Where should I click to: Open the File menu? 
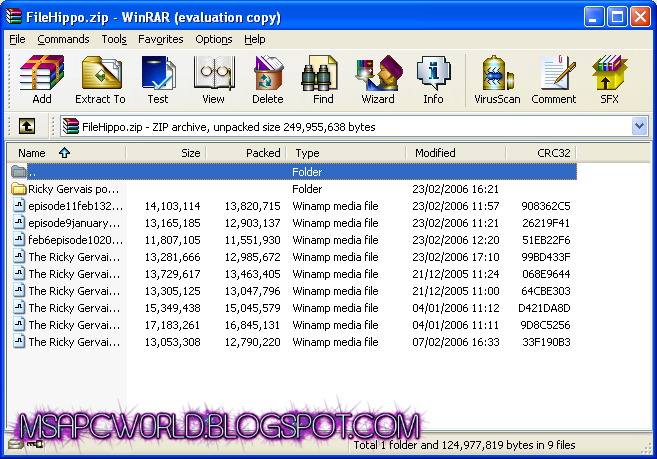17,39
